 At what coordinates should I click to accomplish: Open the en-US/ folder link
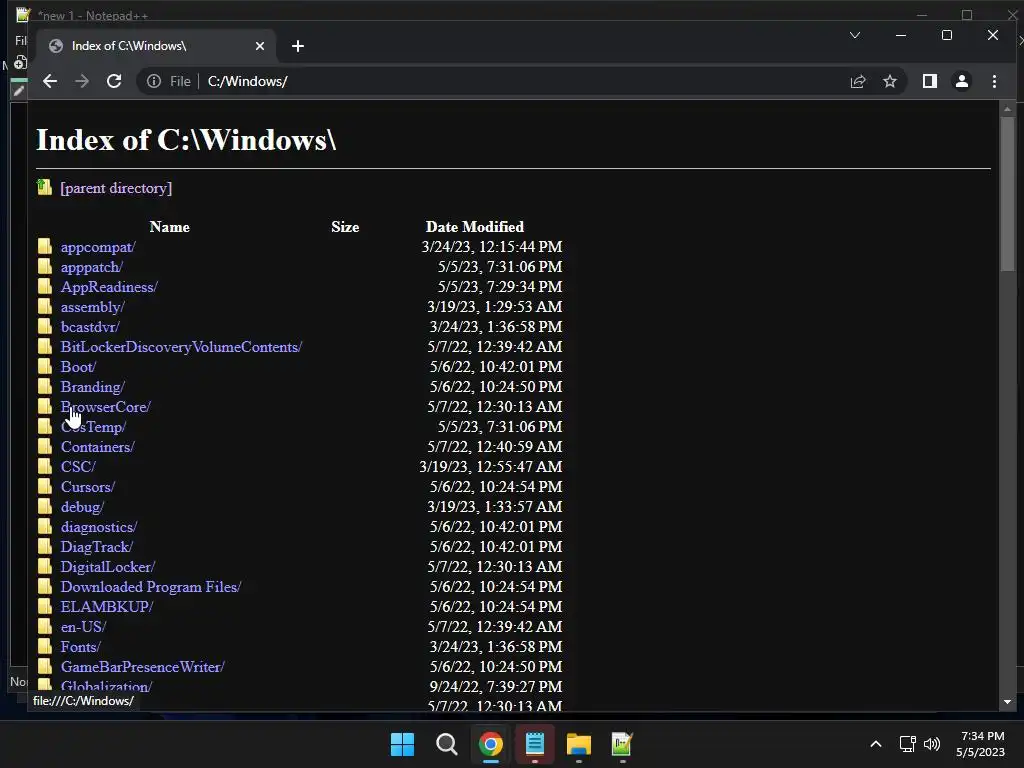[83, 627]
